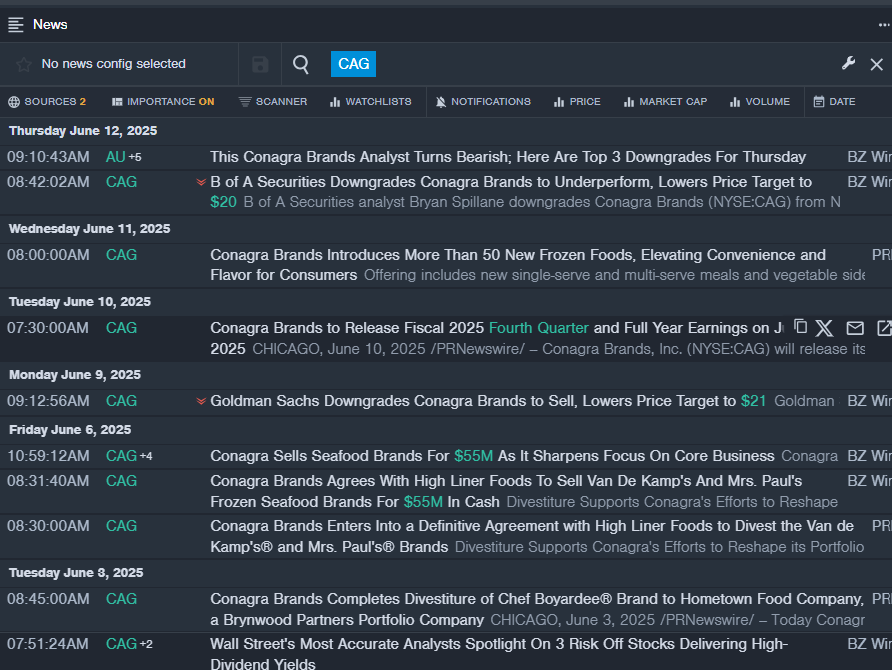Share earnings headline on X
The image size is (892, 670).
tap(824, 328)
